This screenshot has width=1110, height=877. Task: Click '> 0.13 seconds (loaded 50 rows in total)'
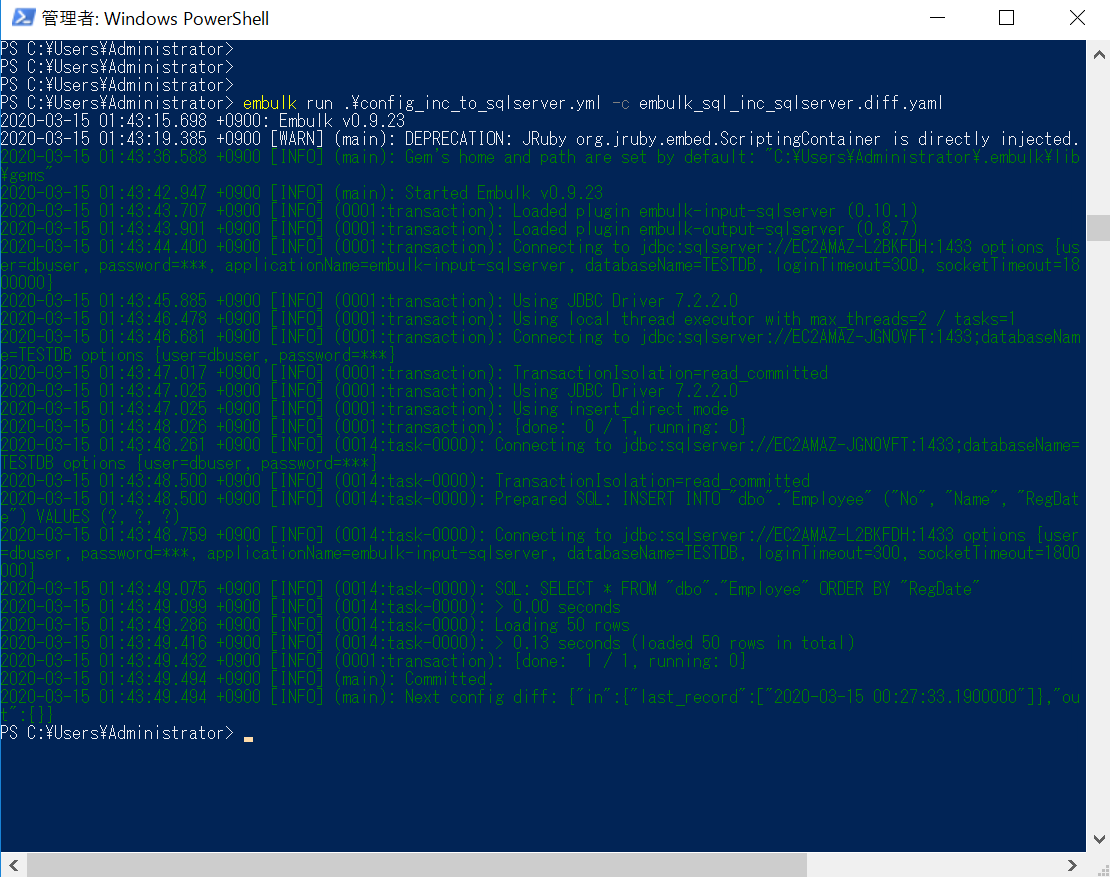pyautogui.click(x=675, y=643)
